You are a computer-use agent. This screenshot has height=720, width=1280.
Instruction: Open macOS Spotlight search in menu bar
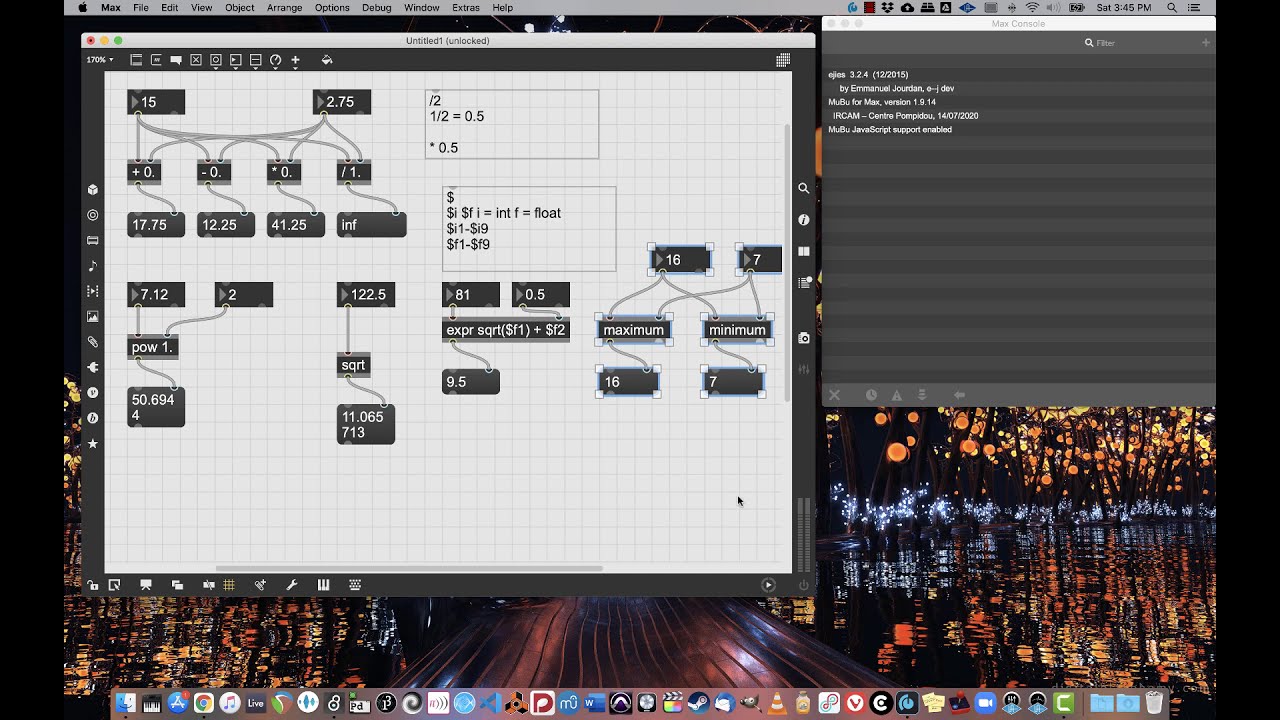tap(1172, 7)
